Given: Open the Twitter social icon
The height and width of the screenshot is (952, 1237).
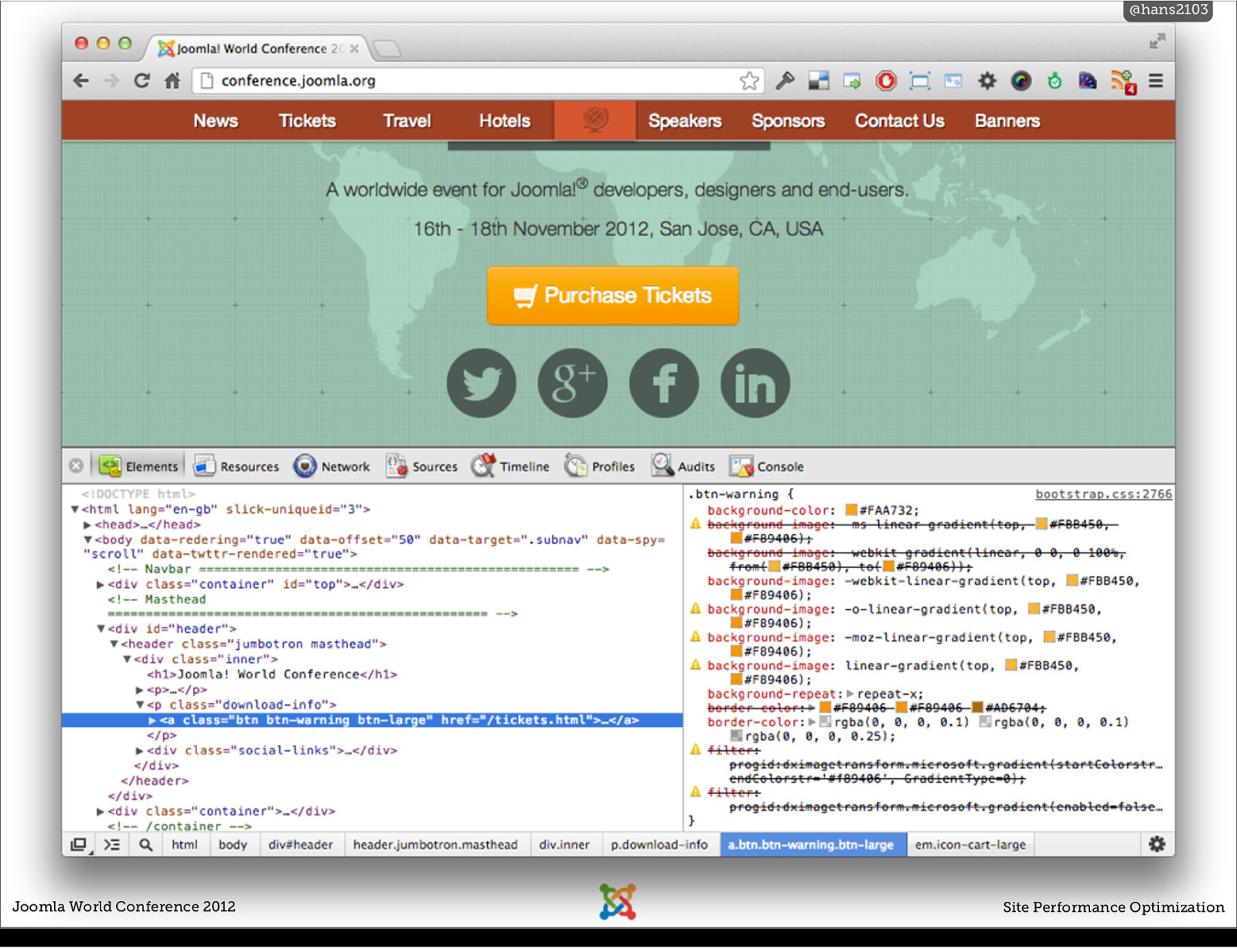Looking at the screenshot, I should click(481, 382).
